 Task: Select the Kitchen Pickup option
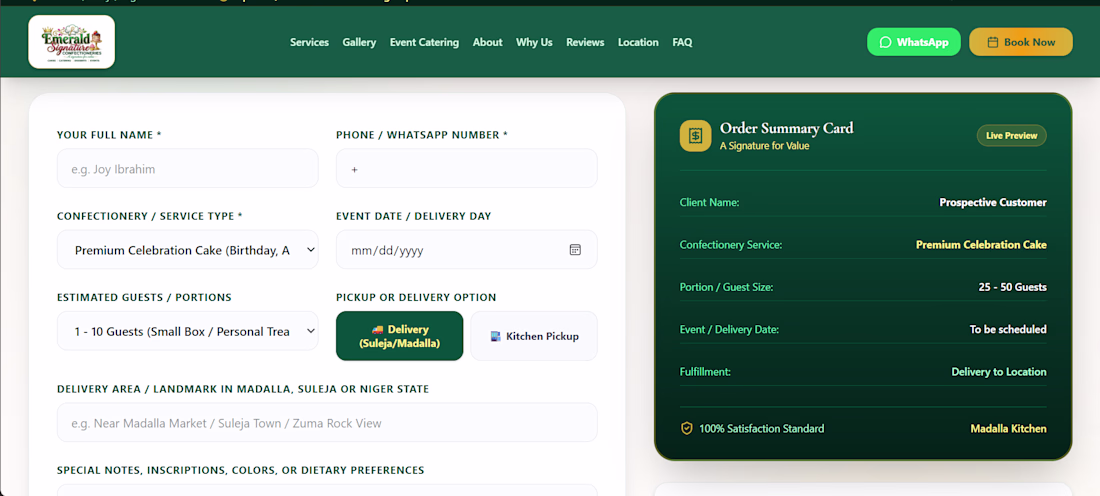[534, 336]
